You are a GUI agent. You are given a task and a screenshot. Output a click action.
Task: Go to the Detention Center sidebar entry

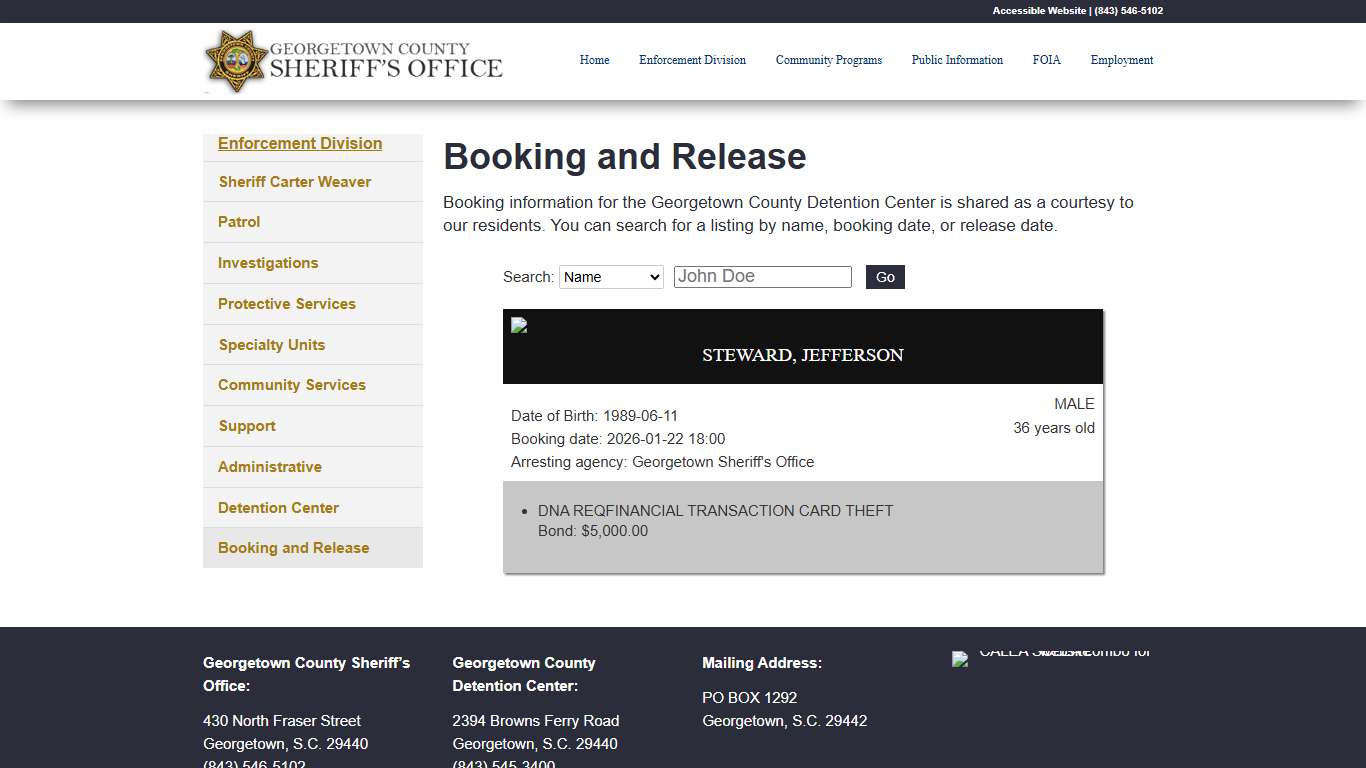pyautogui.click(x=277, y=507)
